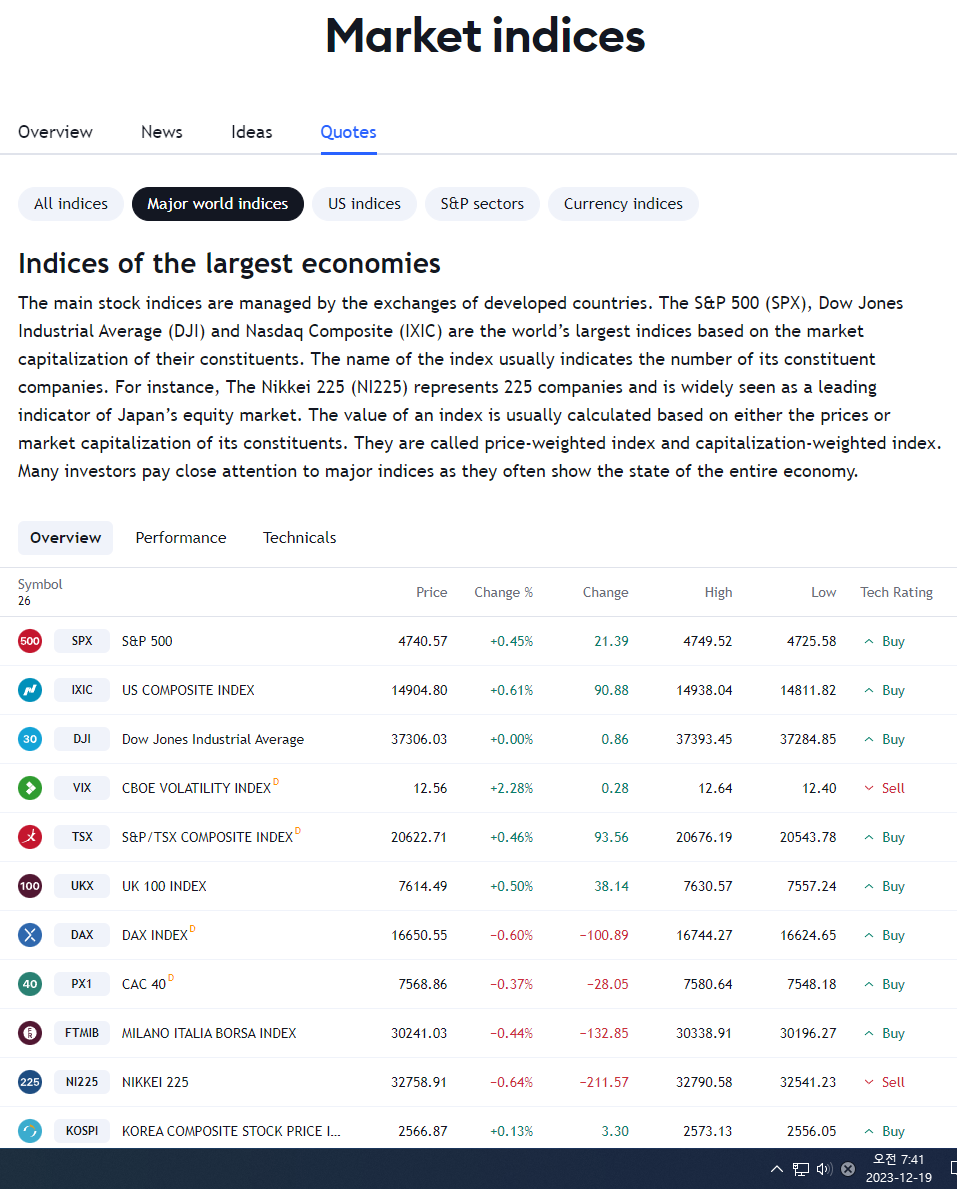Click the FTMIB logo icon

pos(30,1033)
